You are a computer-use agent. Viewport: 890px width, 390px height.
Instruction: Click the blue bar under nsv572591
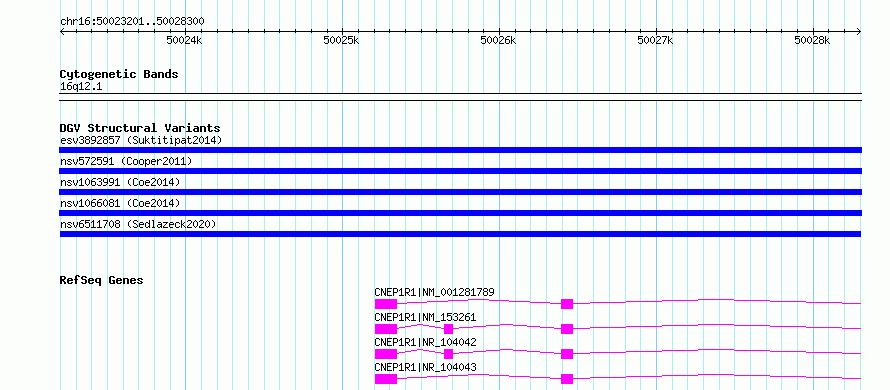click(460, 171)
